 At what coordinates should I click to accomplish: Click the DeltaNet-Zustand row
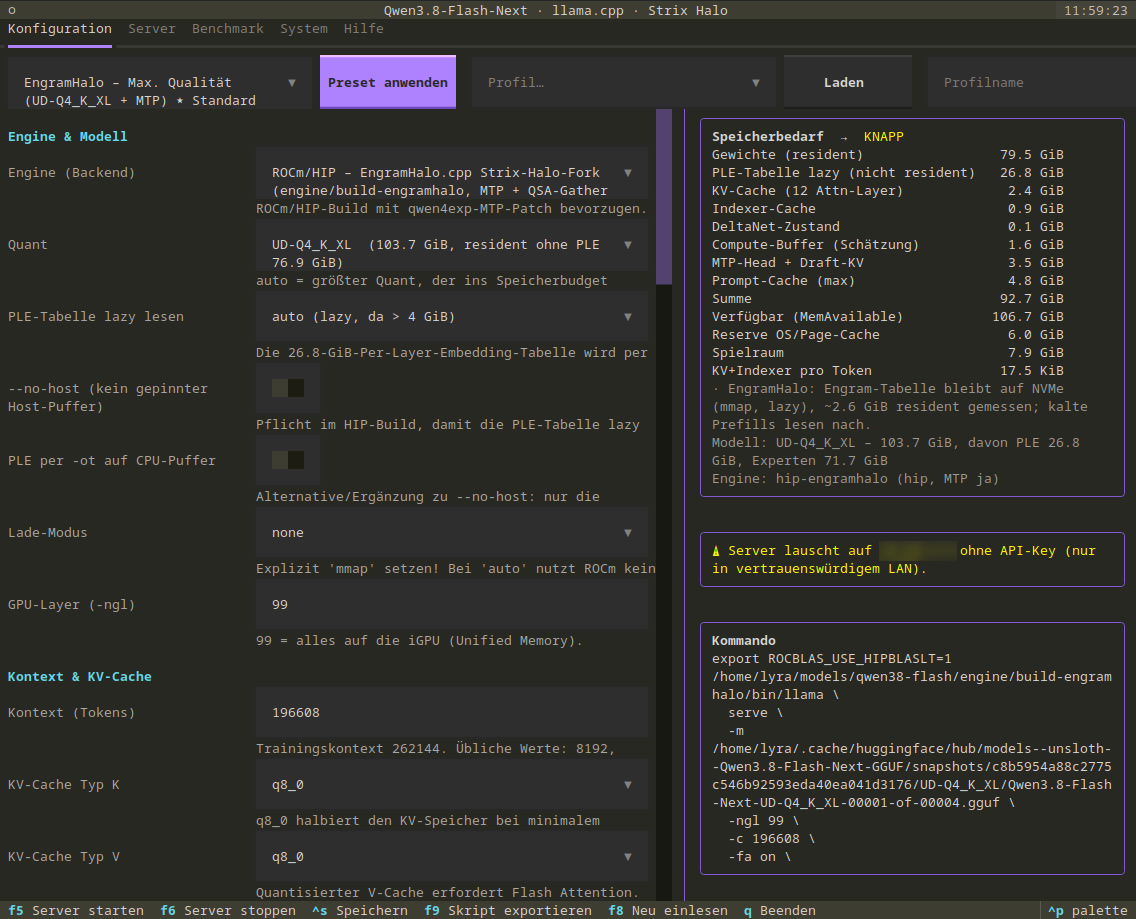pyautogui.click(x=888, y=227)
